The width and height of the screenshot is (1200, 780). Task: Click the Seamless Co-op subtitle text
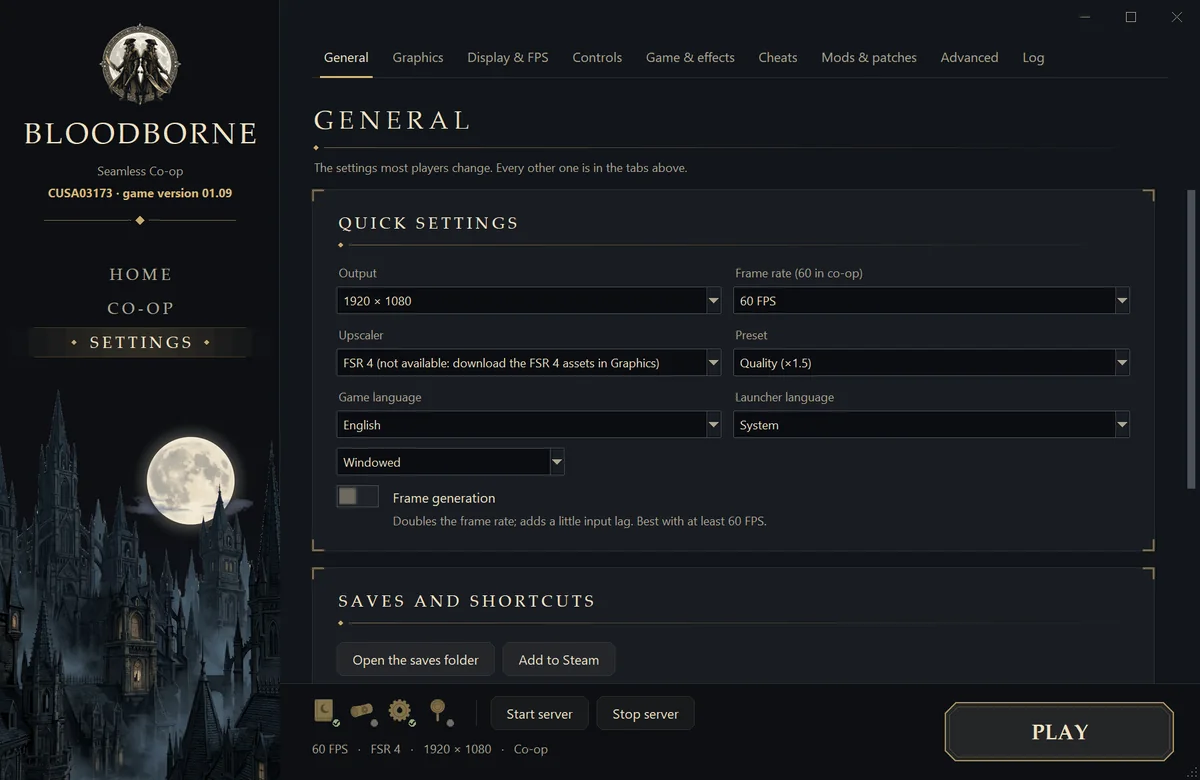coord(140,171)
